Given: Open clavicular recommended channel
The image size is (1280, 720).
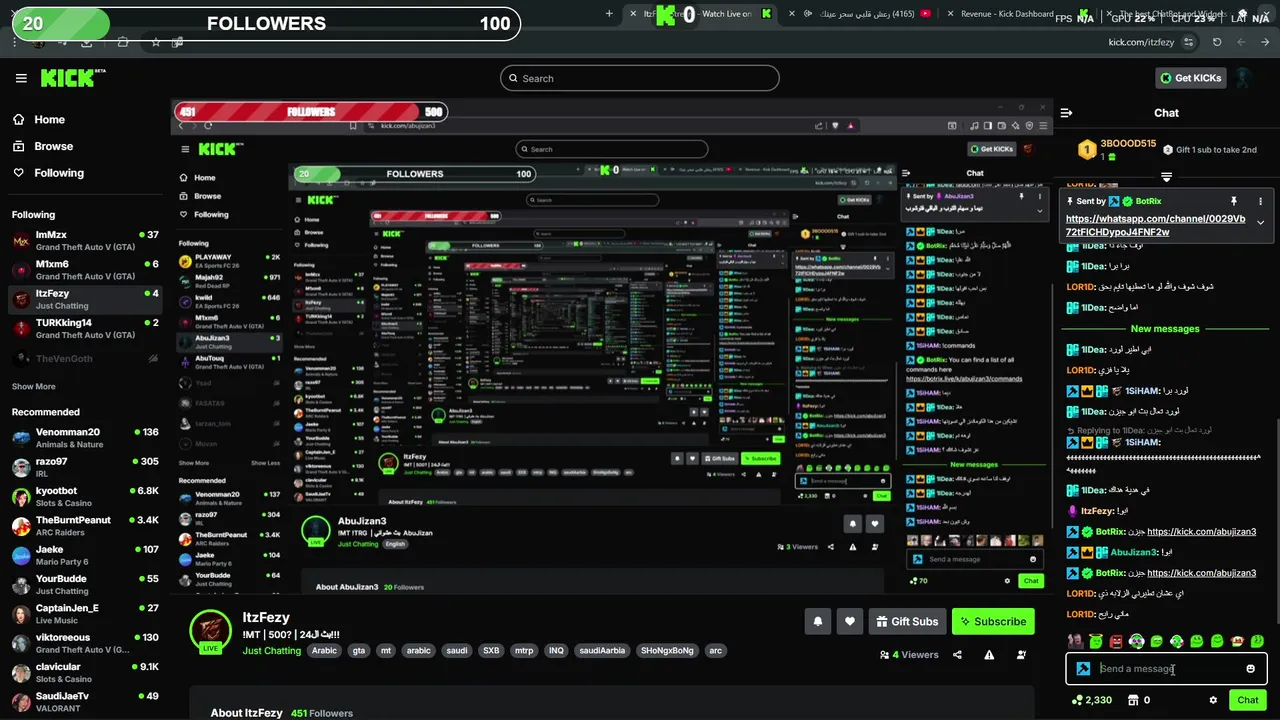Looking at the screenshot, I should click(x=85, y=672).
